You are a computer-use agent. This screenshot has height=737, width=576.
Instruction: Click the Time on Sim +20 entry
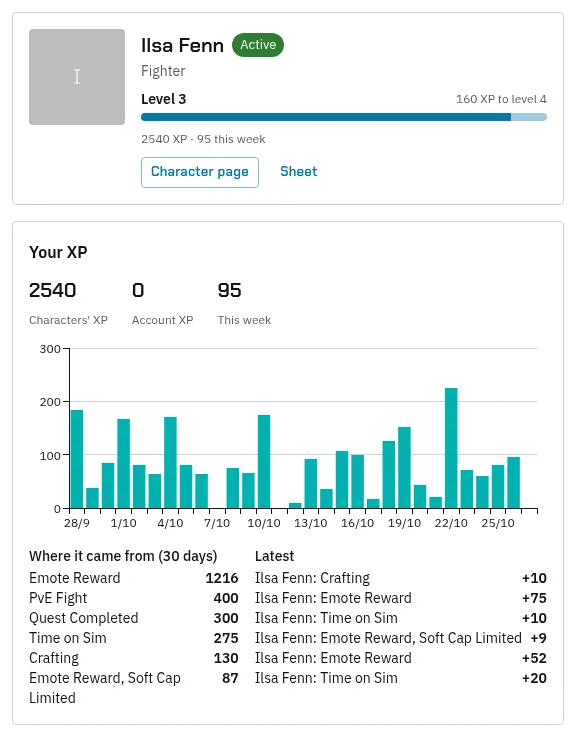click(x=401, y=678)
